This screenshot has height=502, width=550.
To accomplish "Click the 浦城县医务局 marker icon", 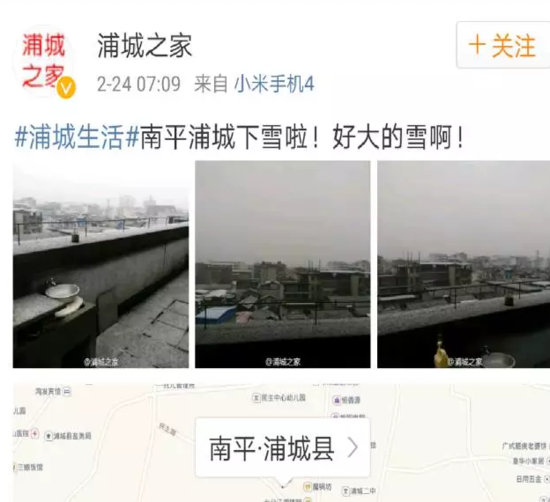I will [x=48, y=436].
